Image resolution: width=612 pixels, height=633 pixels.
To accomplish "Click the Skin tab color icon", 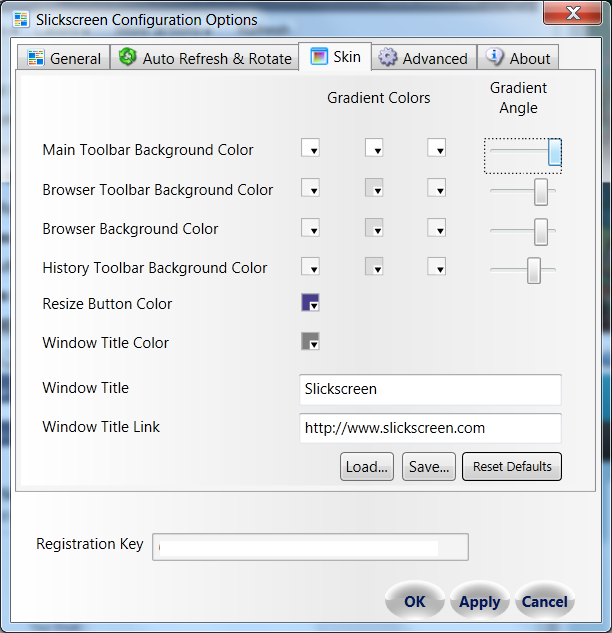I will coord(319,56).
